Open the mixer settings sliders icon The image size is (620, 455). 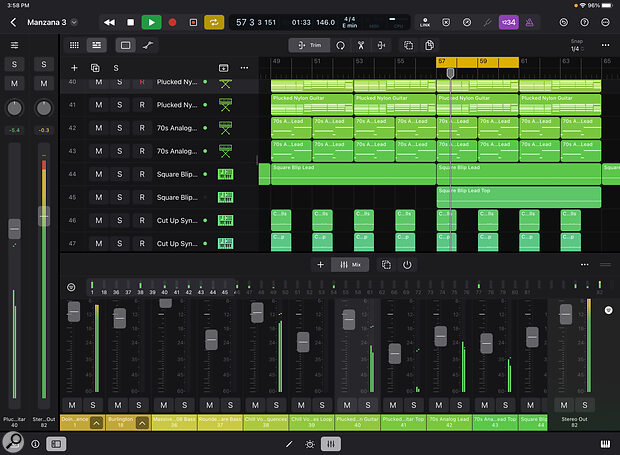tap(15, 45)
